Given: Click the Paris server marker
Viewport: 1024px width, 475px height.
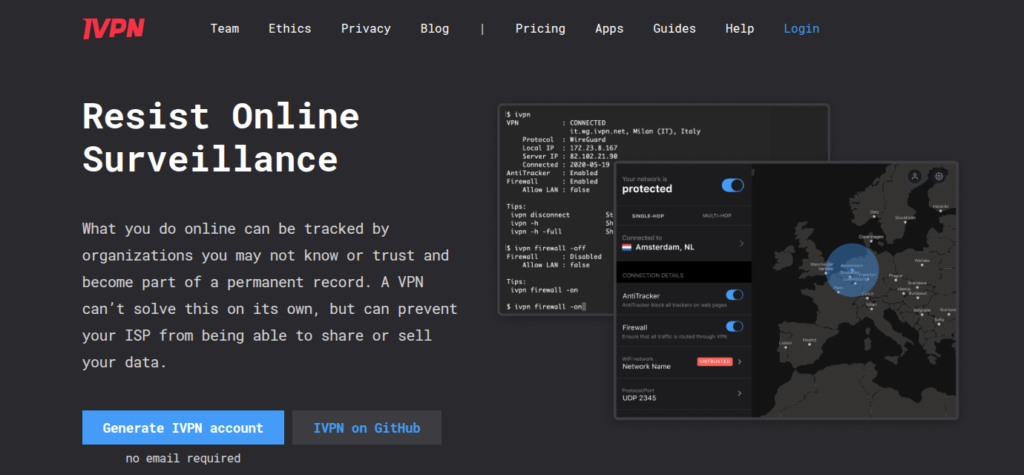Looking at the screenshot, I should coord(839,292).
